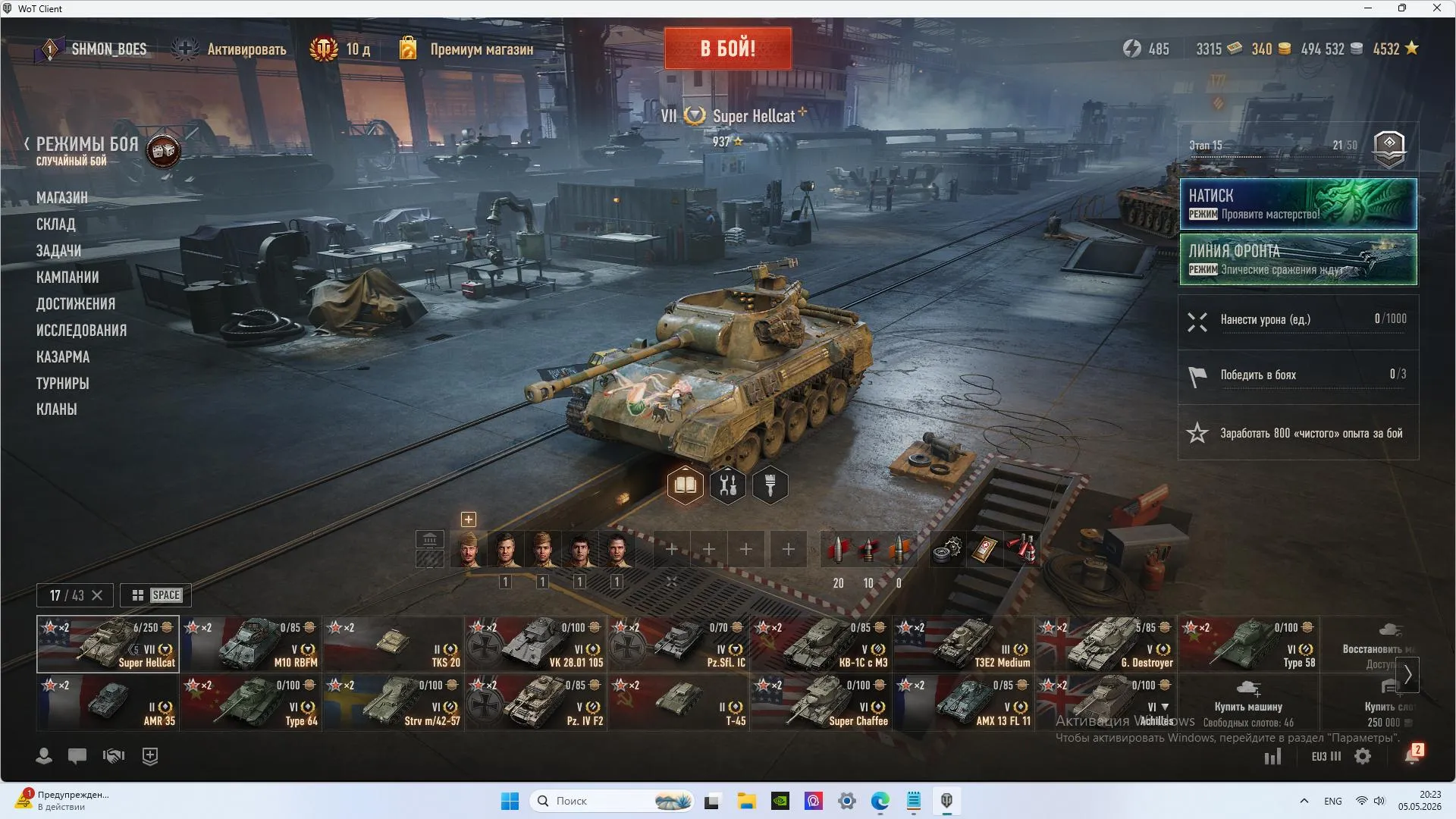Click the first aid kit consumable icon
Screen dimensions: 1456x819
pos(984,549)
